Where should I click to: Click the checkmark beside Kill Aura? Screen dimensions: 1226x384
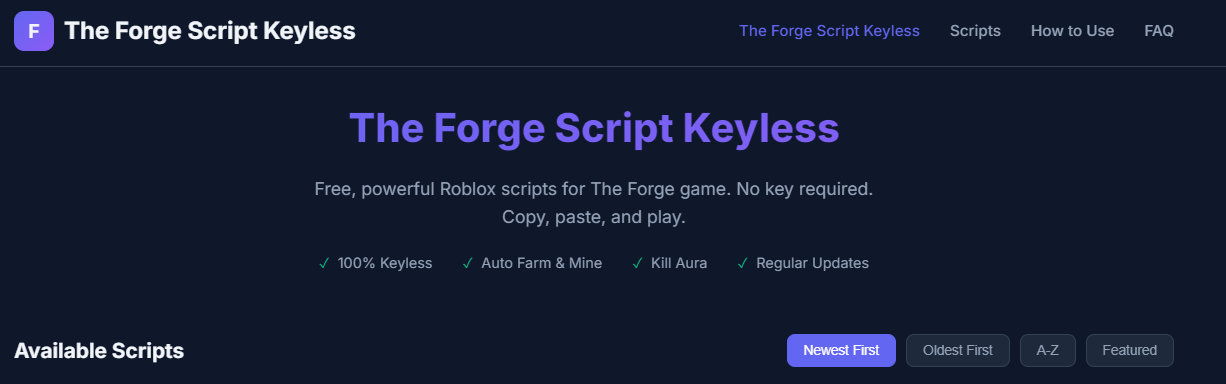pyautogui.click(x=638, y=264)
